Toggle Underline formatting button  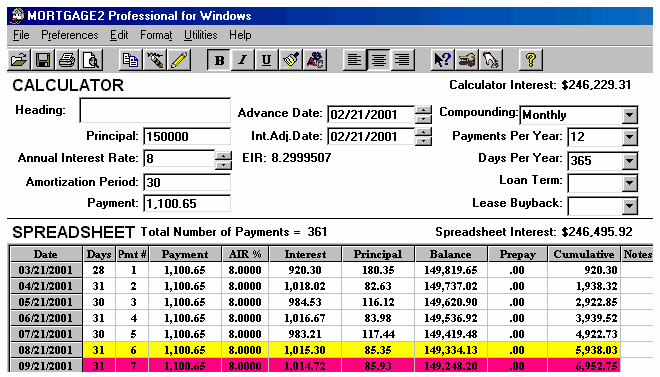(266, 60)
